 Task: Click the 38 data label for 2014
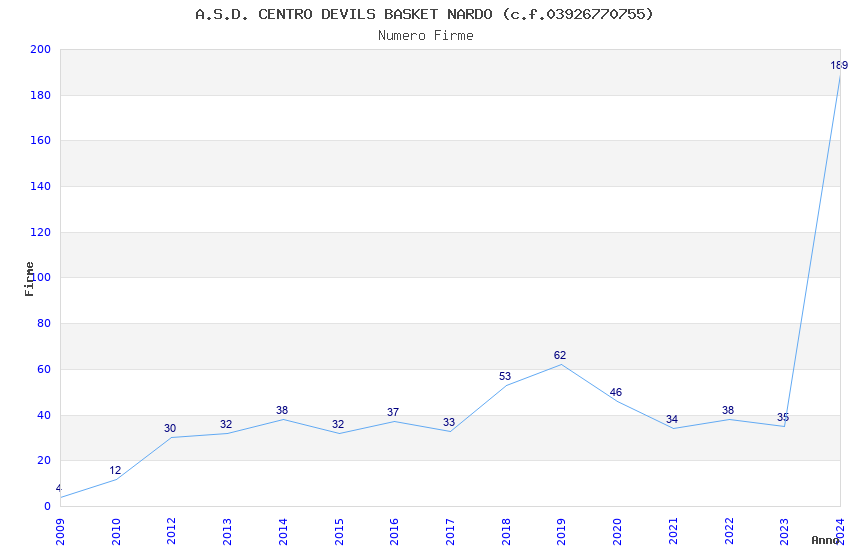282,410
